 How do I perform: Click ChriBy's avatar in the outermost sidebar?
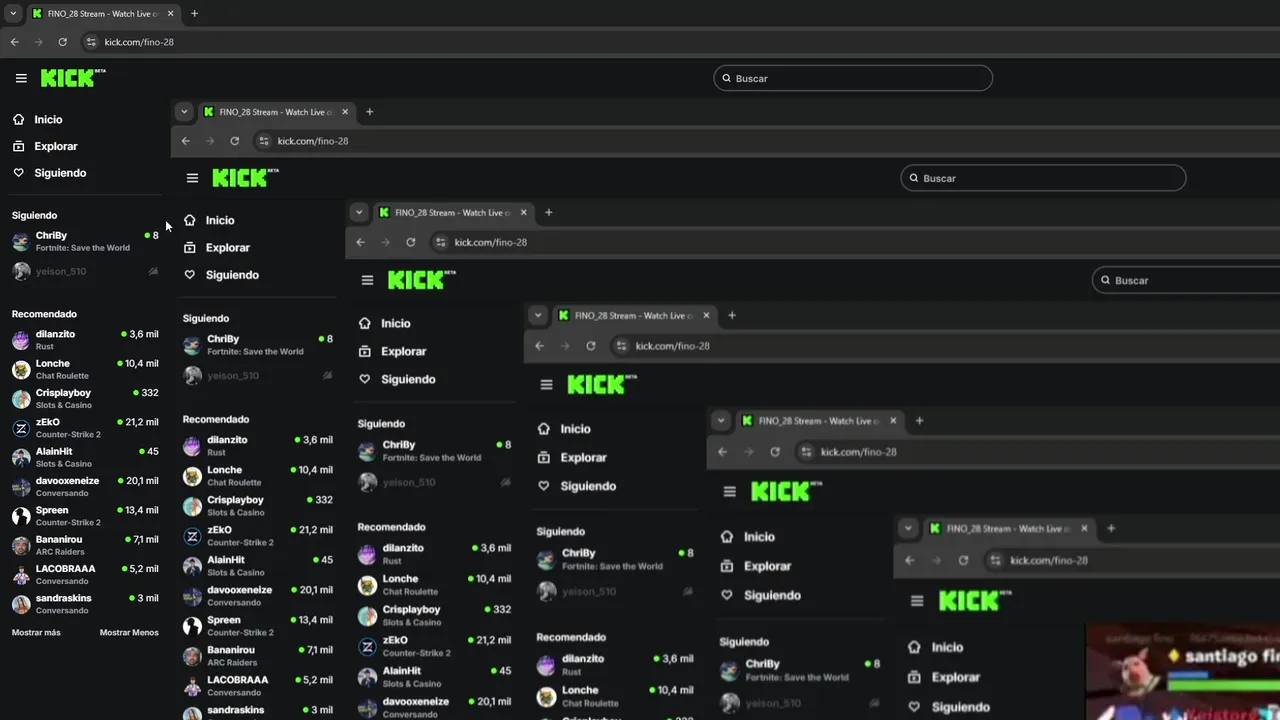(x=21, y=241)
